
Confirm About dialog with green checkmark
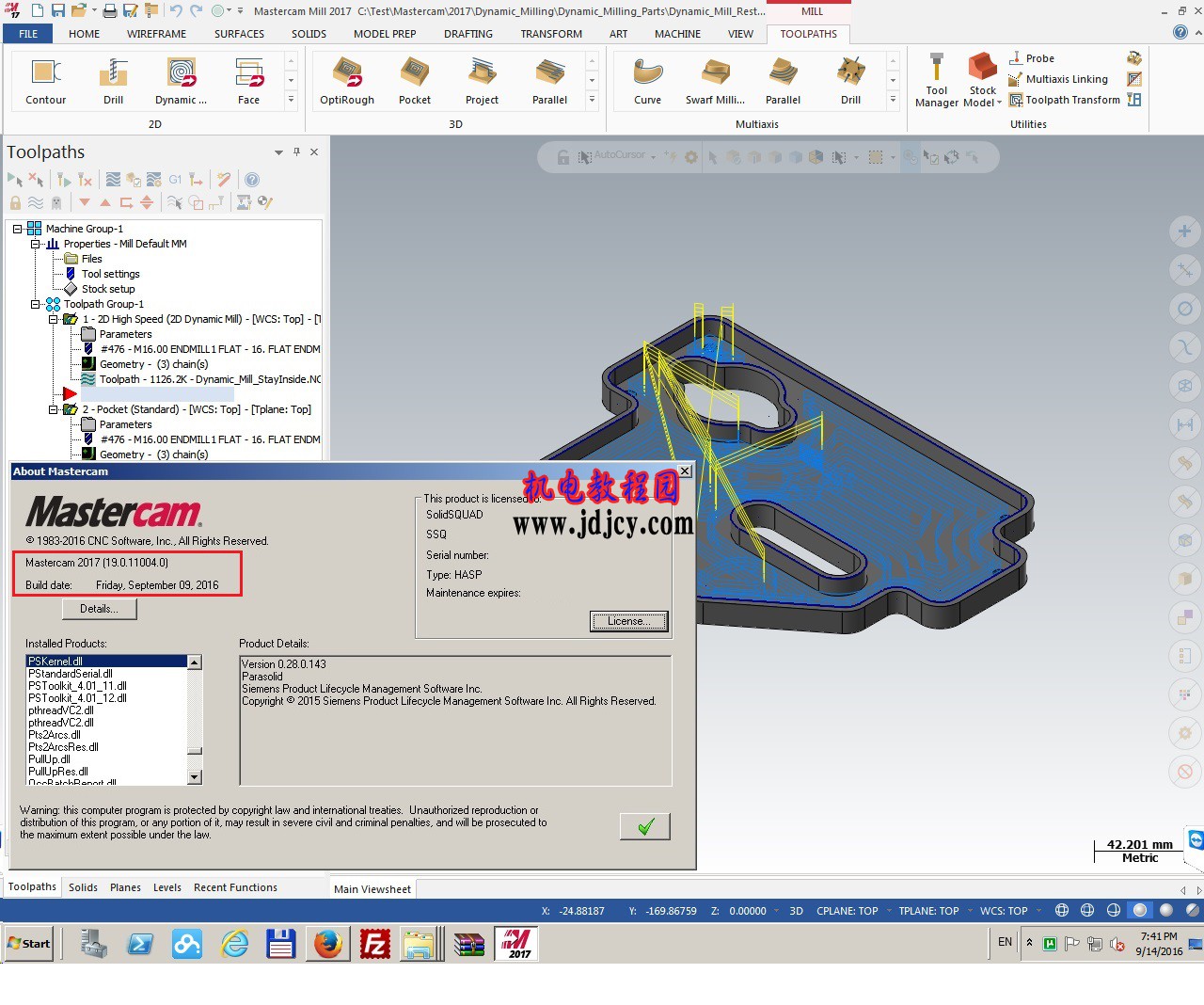[645, 826]
